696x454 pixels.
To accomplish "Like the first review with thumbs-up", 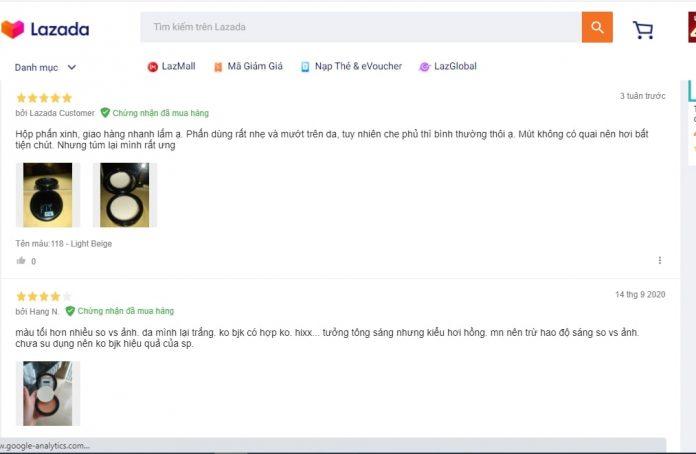I will (x=21, y=261).
